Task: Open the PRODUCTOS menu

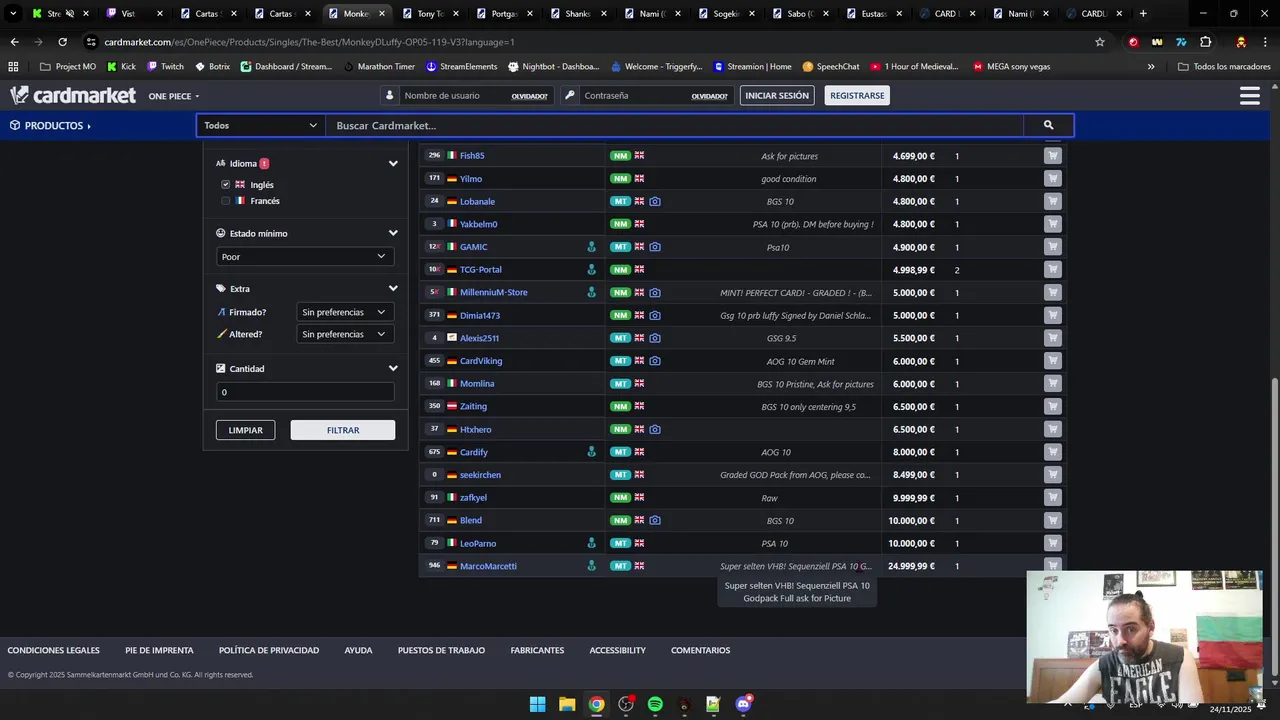Action: 50,126
